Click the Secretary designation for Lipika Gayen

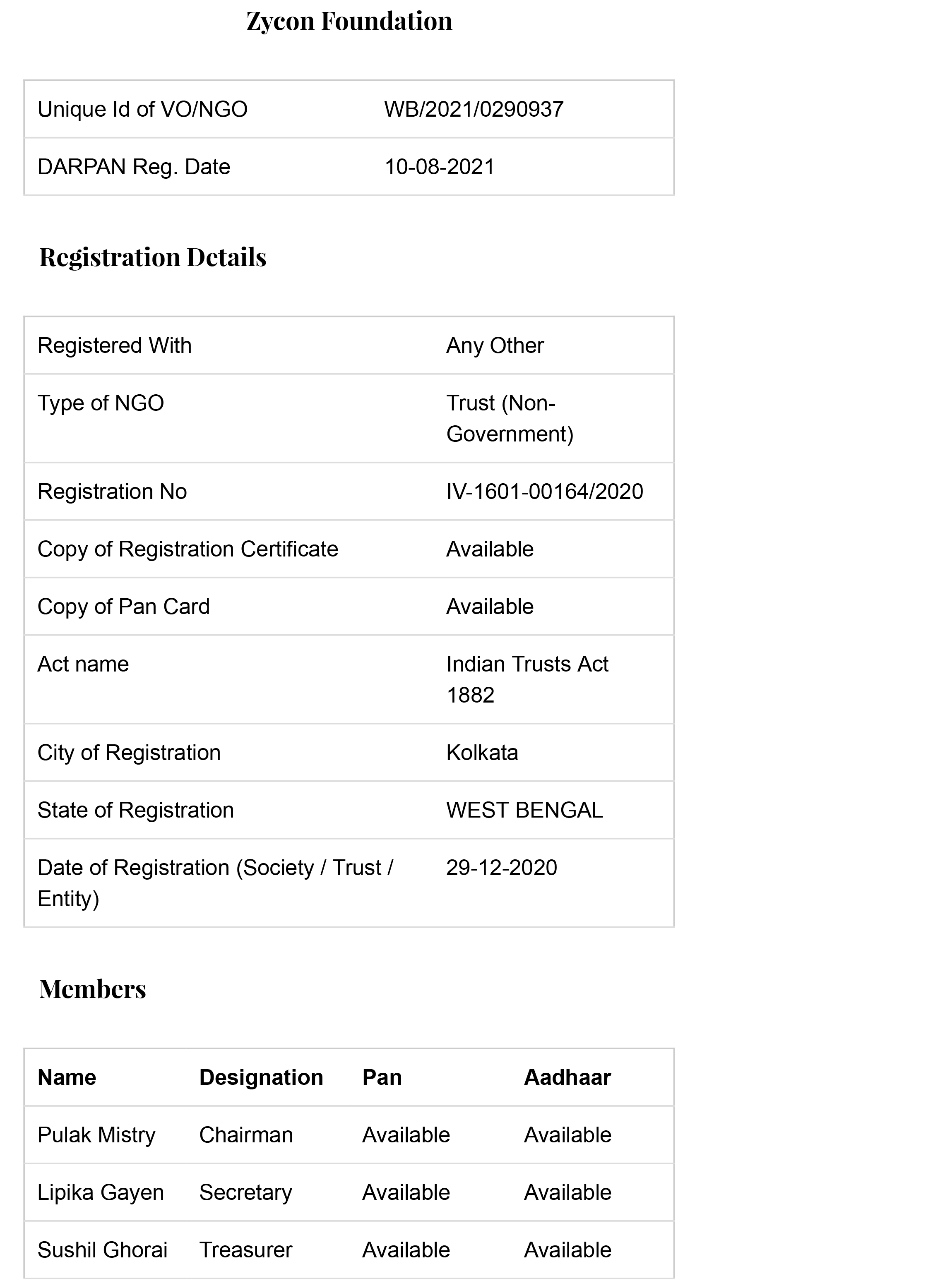coord(245,1192)
